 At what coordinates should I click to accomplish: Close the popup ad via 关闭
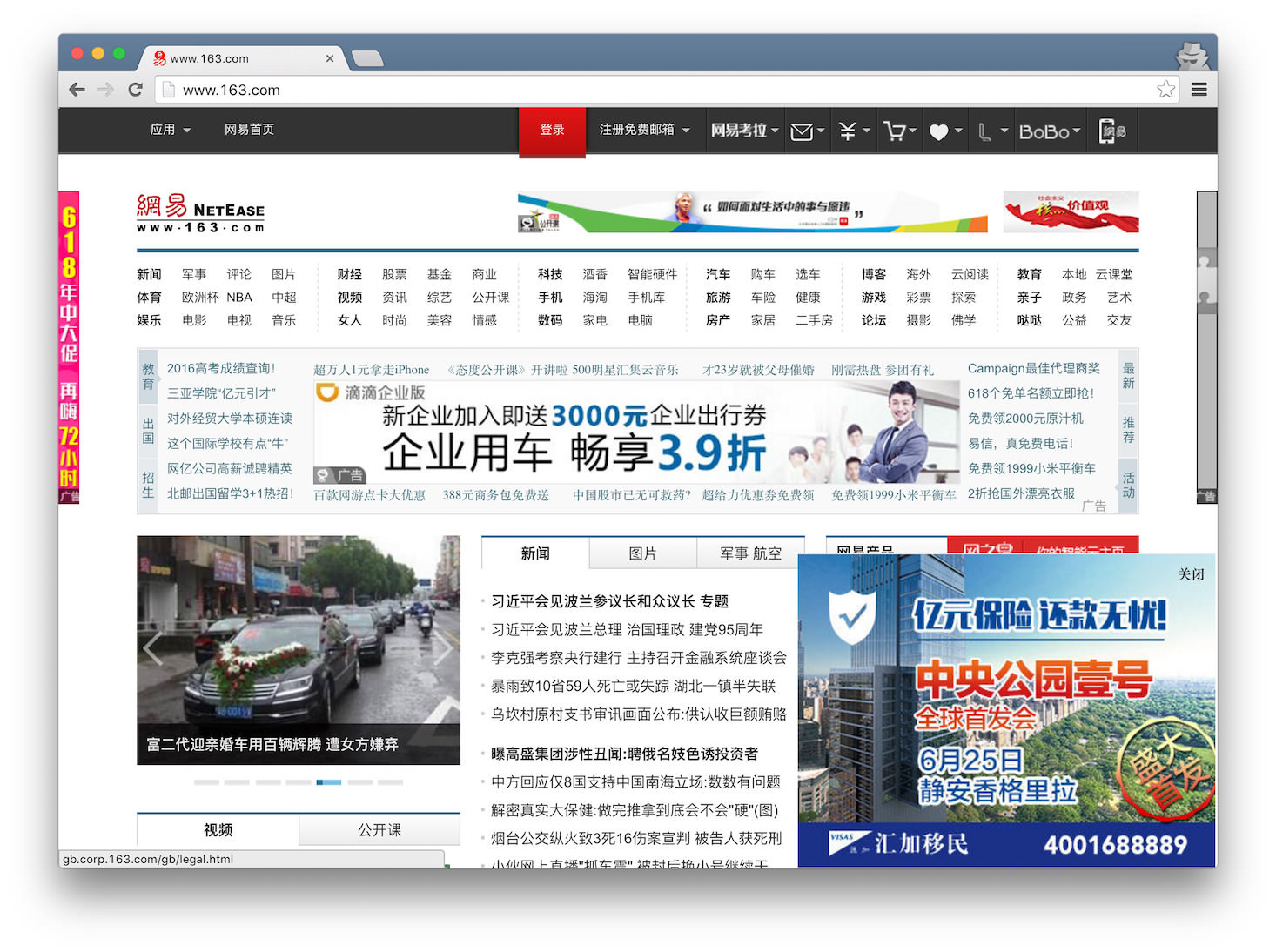(1191, 574)
